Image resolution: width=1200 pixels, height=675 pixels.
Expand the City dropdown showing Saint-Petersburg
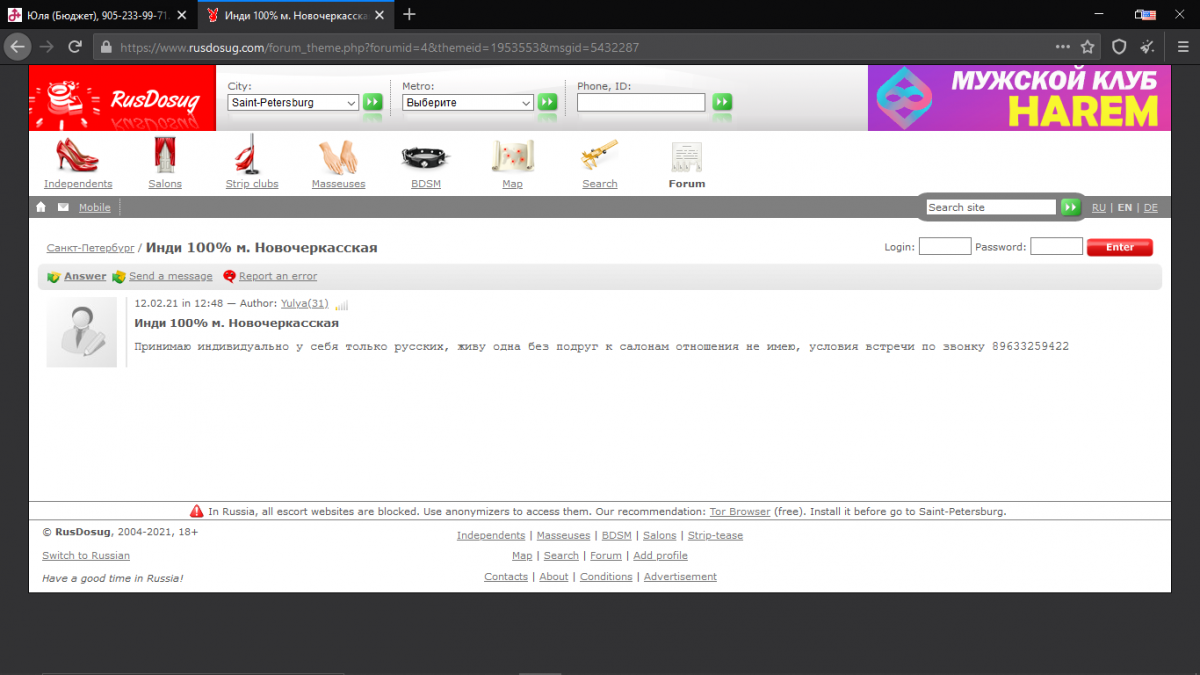click(x=293, y=103)
